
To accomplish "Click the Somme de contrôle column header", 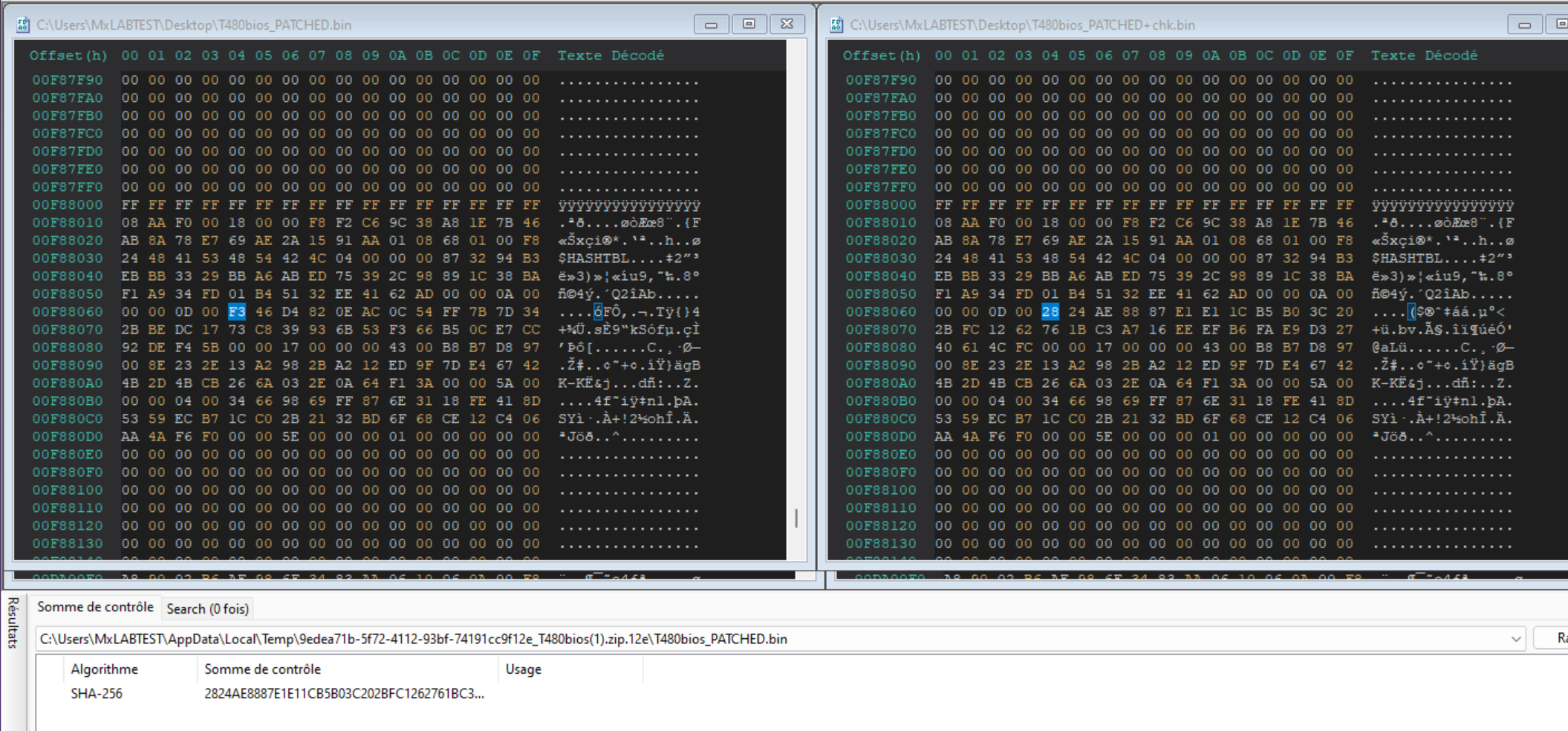I will coord(263,669).
